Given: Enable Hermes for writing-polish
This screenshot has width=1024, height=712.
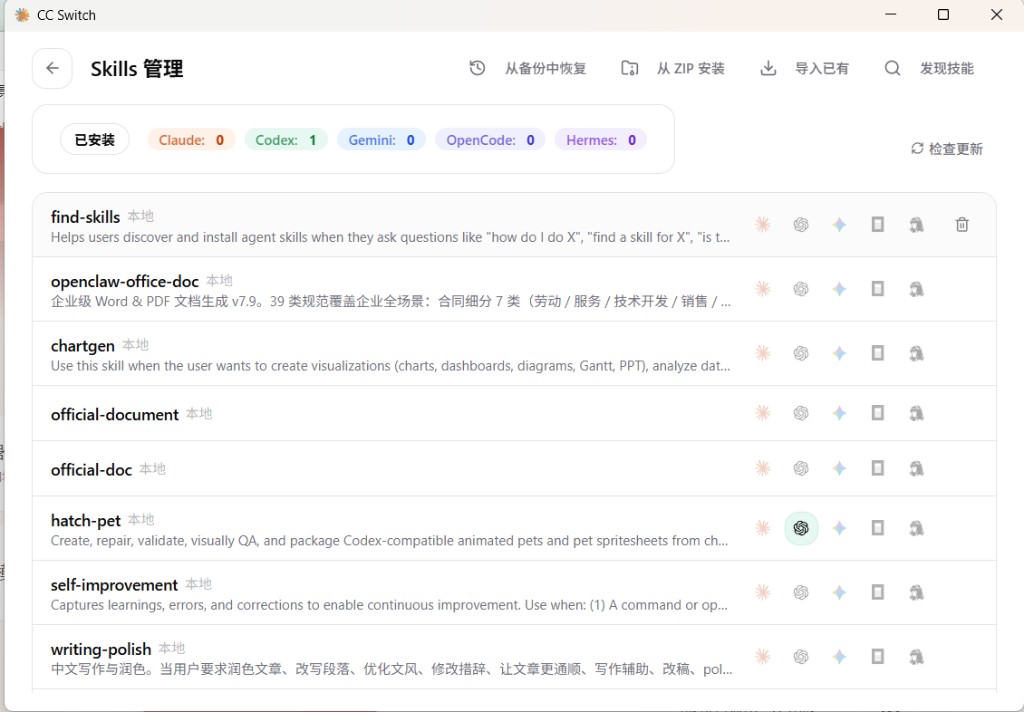Looking at the screenshot, I should pyautogui.click(x=916, y=656).
